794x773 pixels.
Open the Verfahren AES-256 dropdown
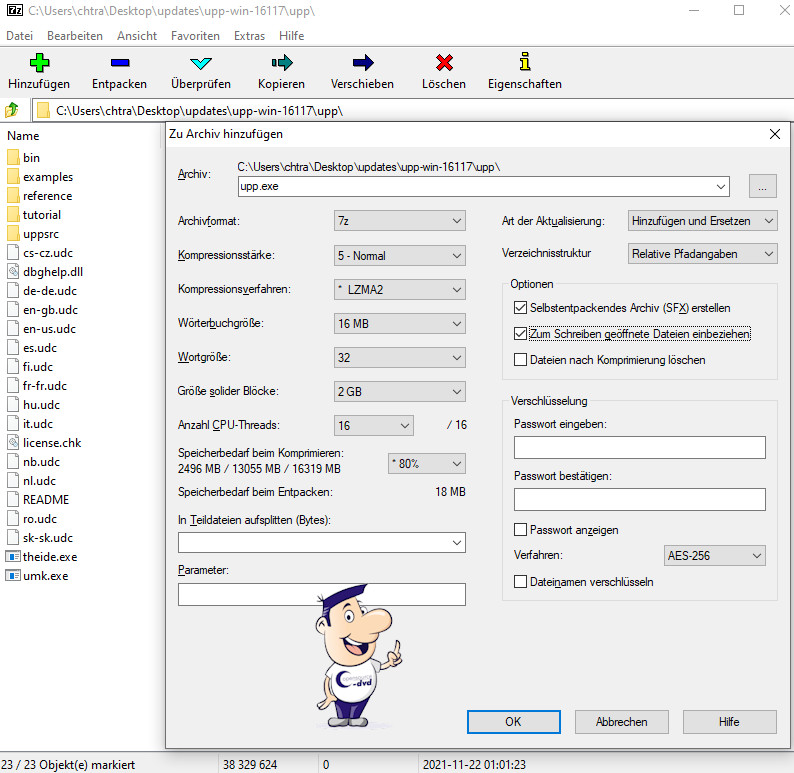[714, 555]
